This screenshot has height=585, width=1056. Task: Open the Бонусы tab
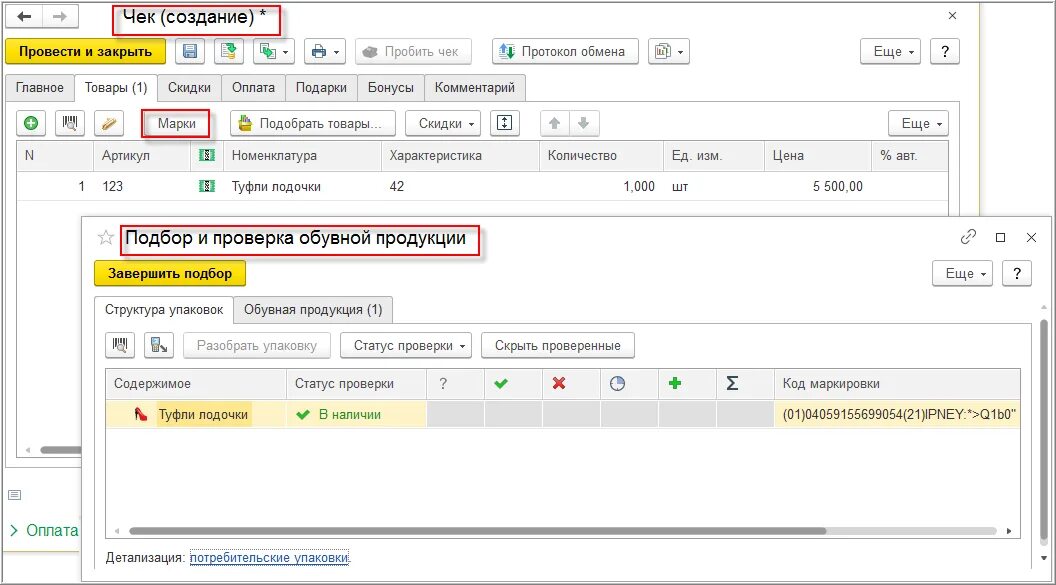[x=391, y=88]
